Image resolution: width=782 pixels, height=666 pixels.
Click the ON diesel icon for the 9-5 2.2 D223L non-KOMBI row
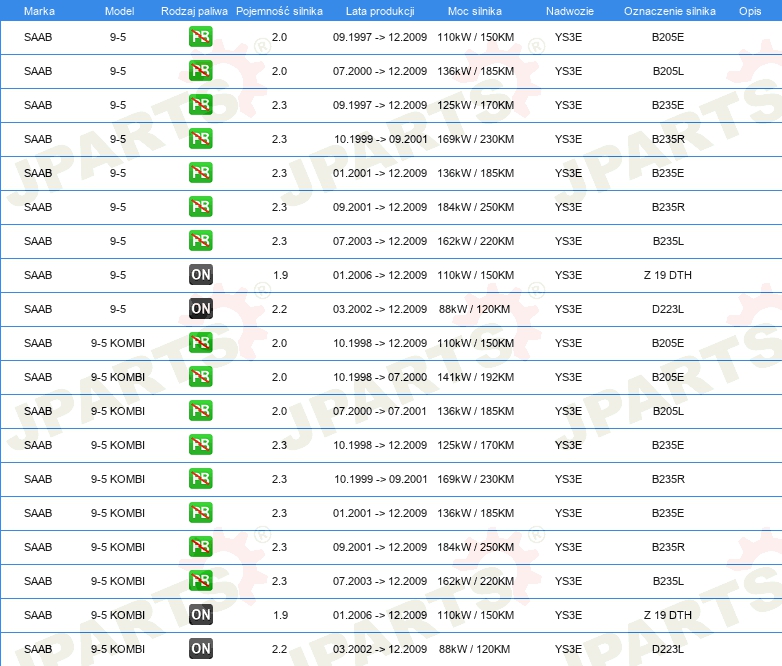coord(200,309)
